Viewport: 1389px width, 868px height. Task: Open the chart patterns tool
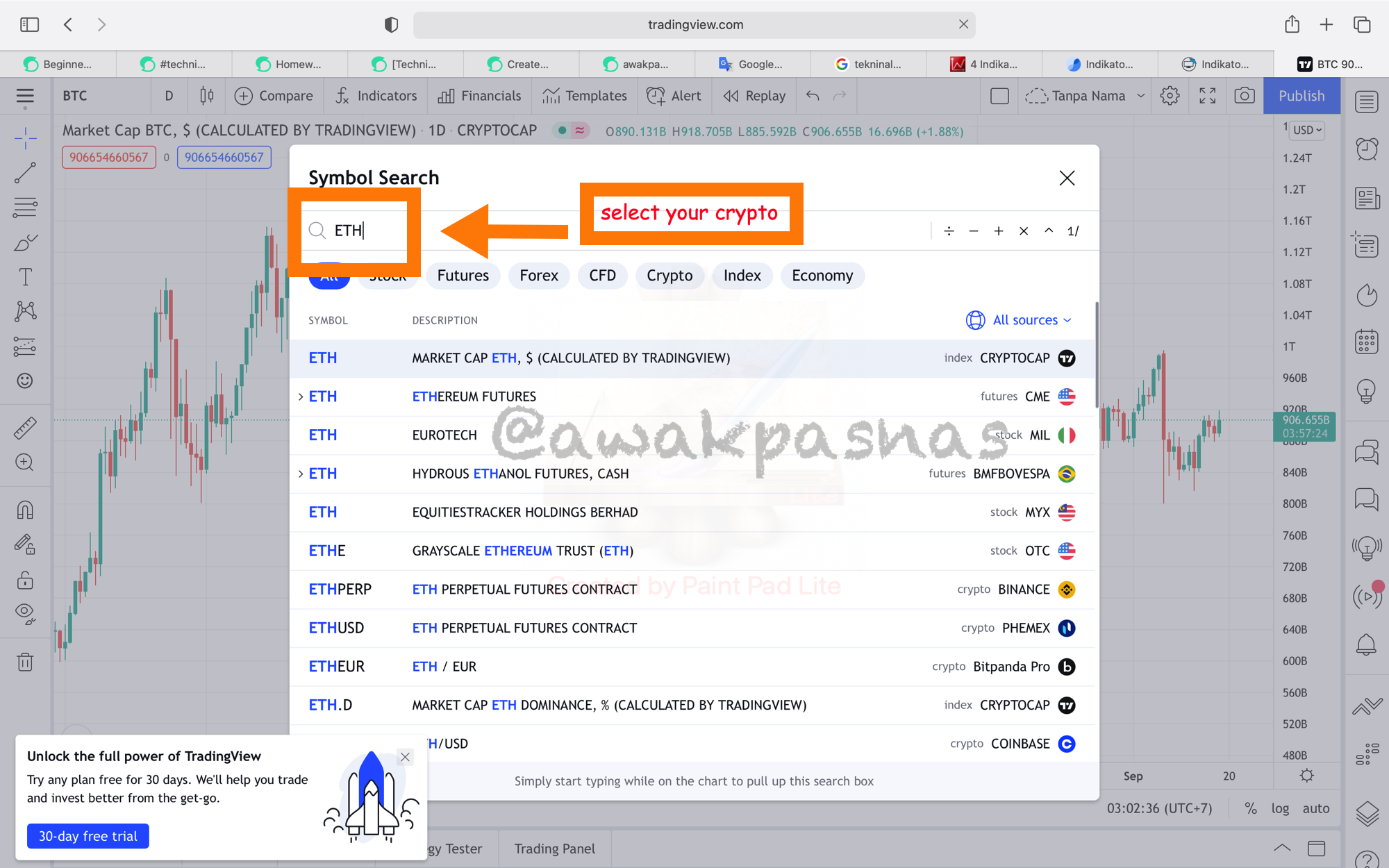(25, 311)
